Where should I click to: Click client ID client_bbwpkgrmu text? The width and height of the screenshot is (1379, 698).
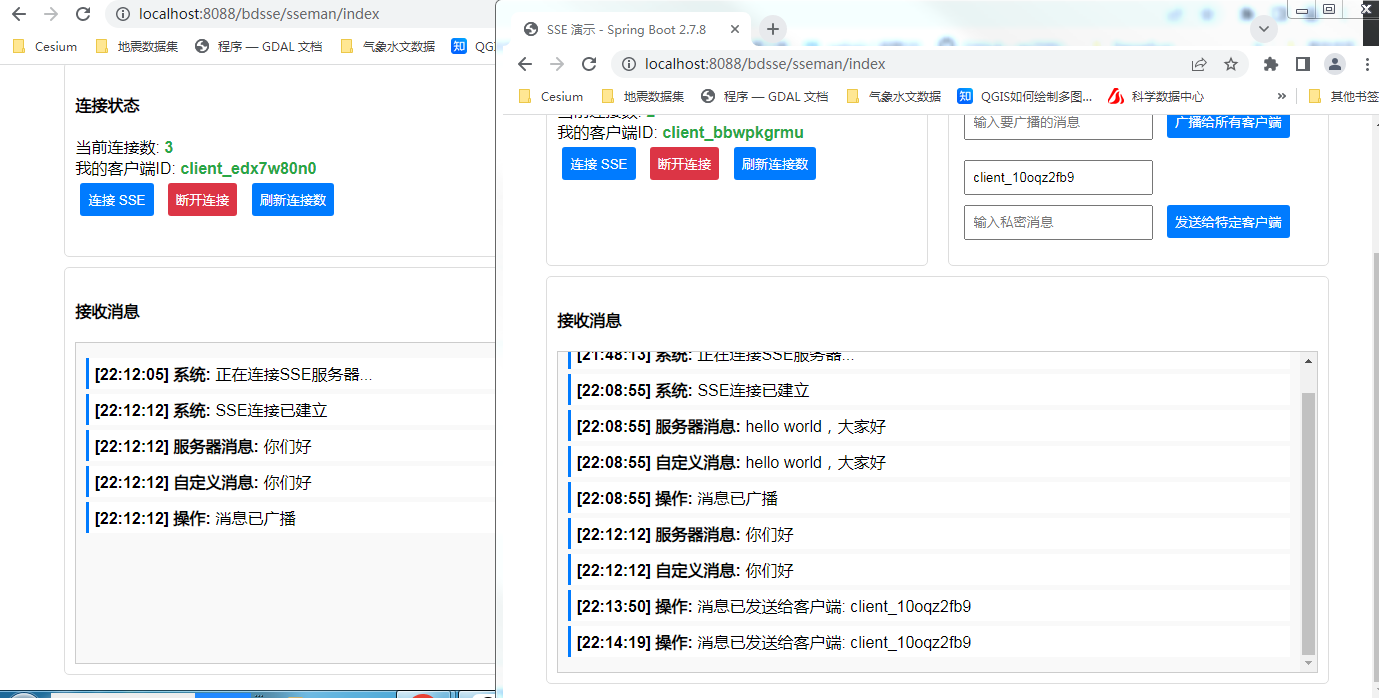[x=733, y=132]
